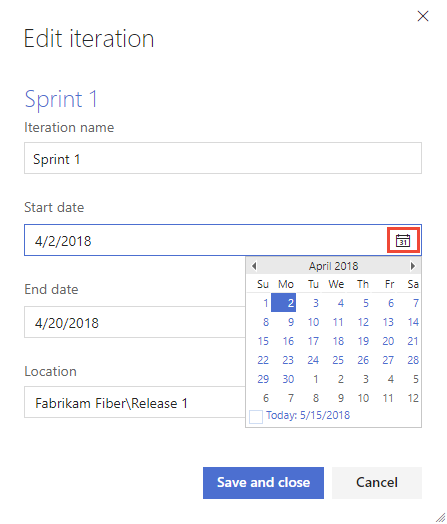The width and height of the screenshot is (447, 524).
Task: Go to next month in calendar
Action: pos(413,266)
